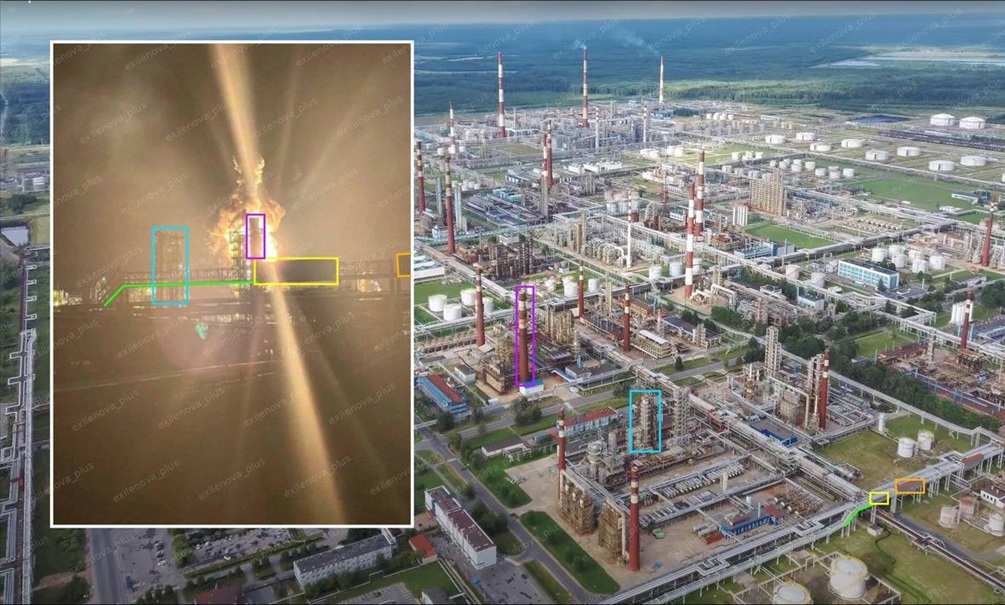Click the purple box in the inset night photo
This screenshot has width=1005, height=605.
point(255,236)
